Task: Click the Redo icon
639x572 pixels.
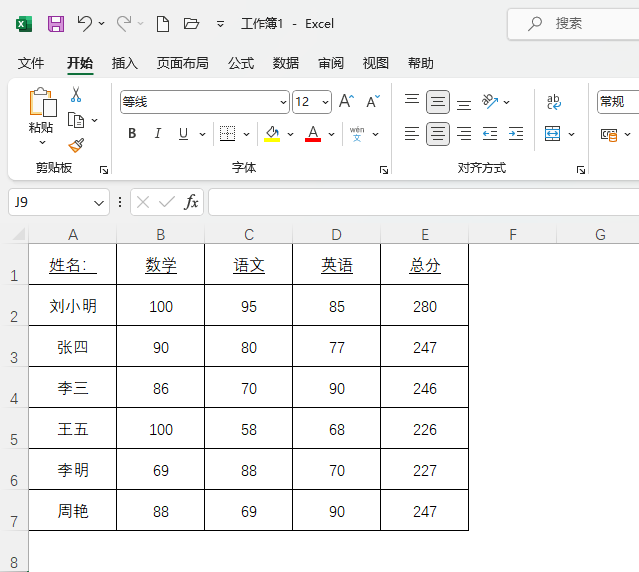Action: click(124, 23)
